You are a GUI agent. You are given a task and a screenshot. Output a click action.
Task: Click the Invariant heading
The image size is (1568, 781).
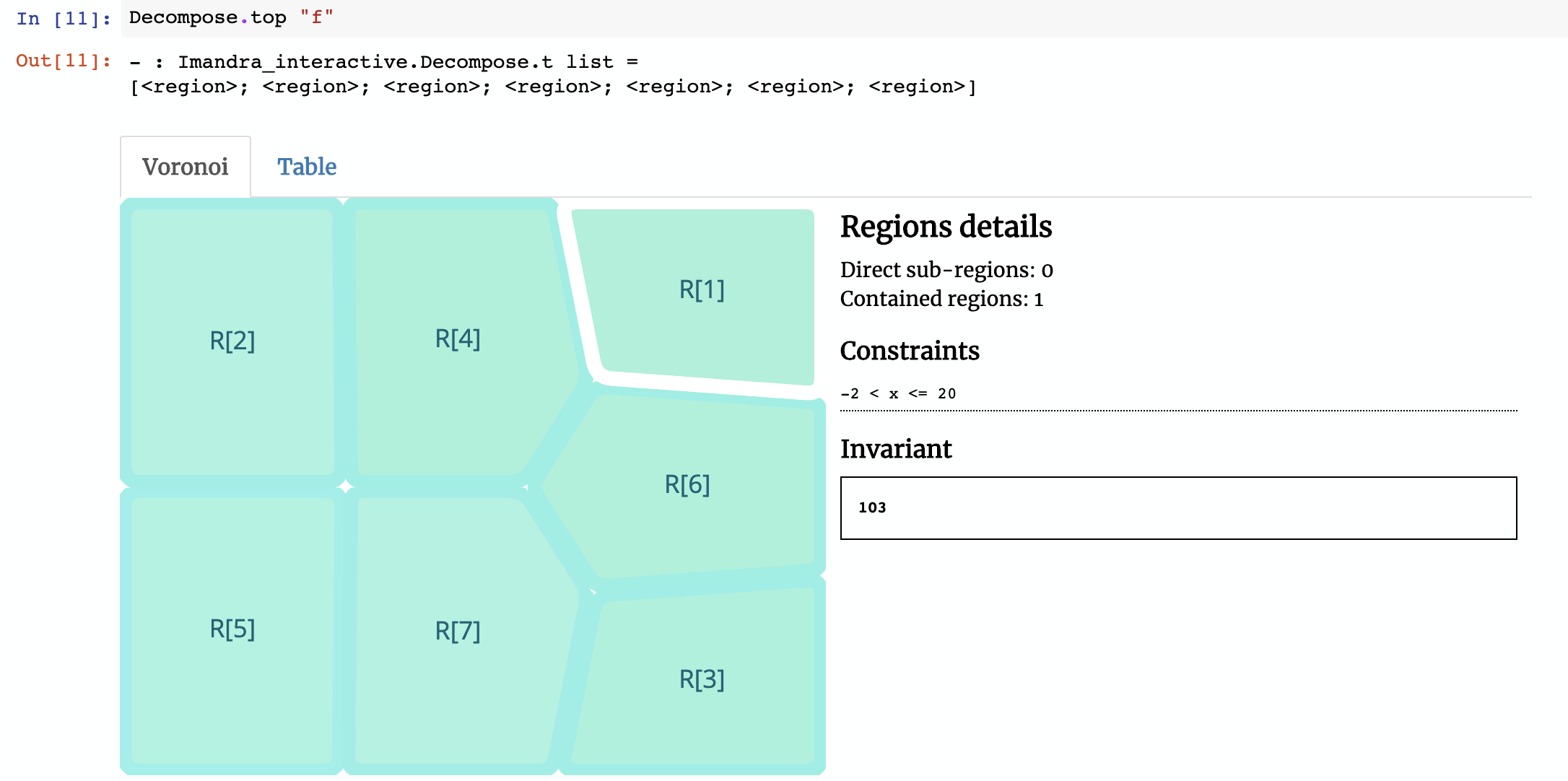click(895, 449)
